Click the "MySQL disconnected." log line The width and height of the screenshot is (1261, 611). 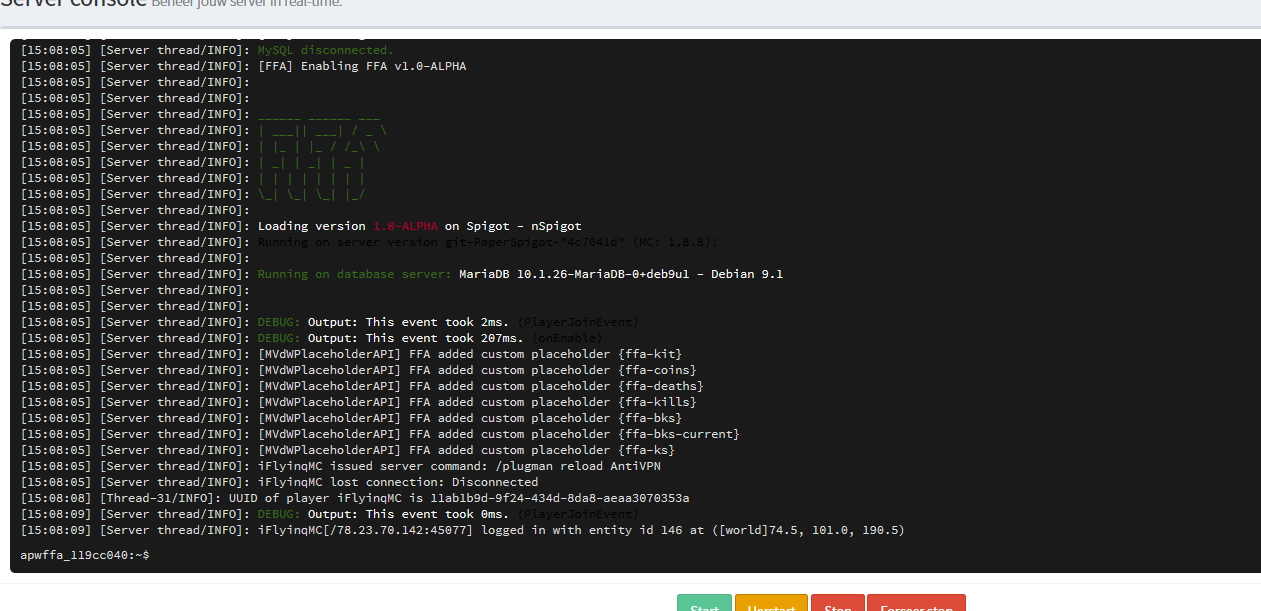325,50
